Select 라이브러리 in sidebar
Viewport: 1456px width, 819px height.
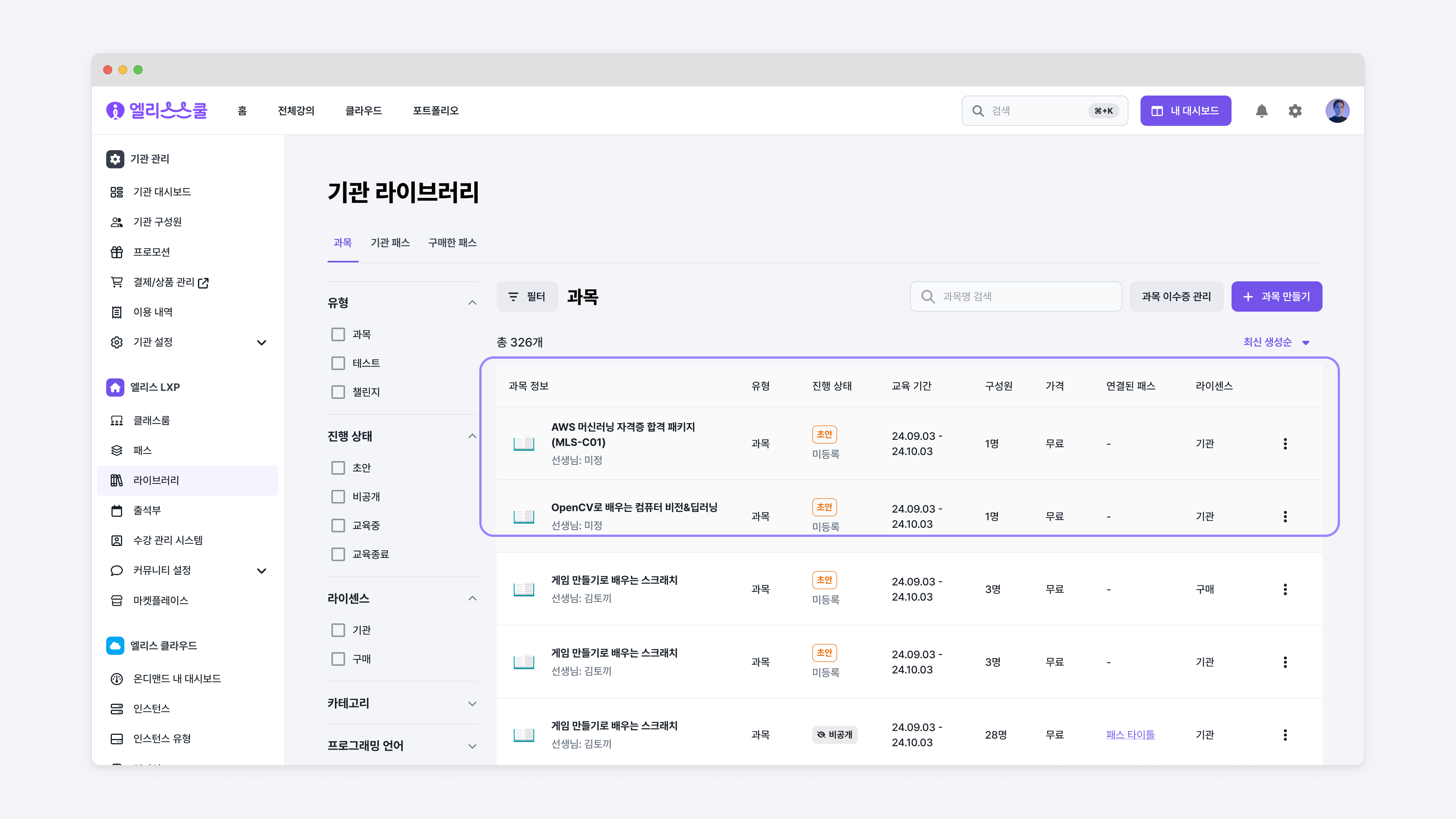click(188, 480)
